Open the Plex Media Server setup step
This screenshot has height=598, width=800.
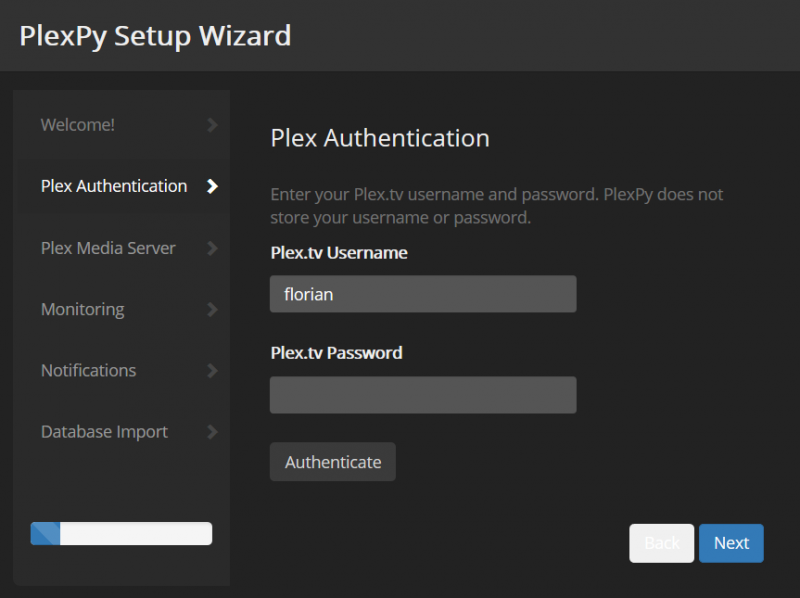pyautogui.click(x=108, y=247)
